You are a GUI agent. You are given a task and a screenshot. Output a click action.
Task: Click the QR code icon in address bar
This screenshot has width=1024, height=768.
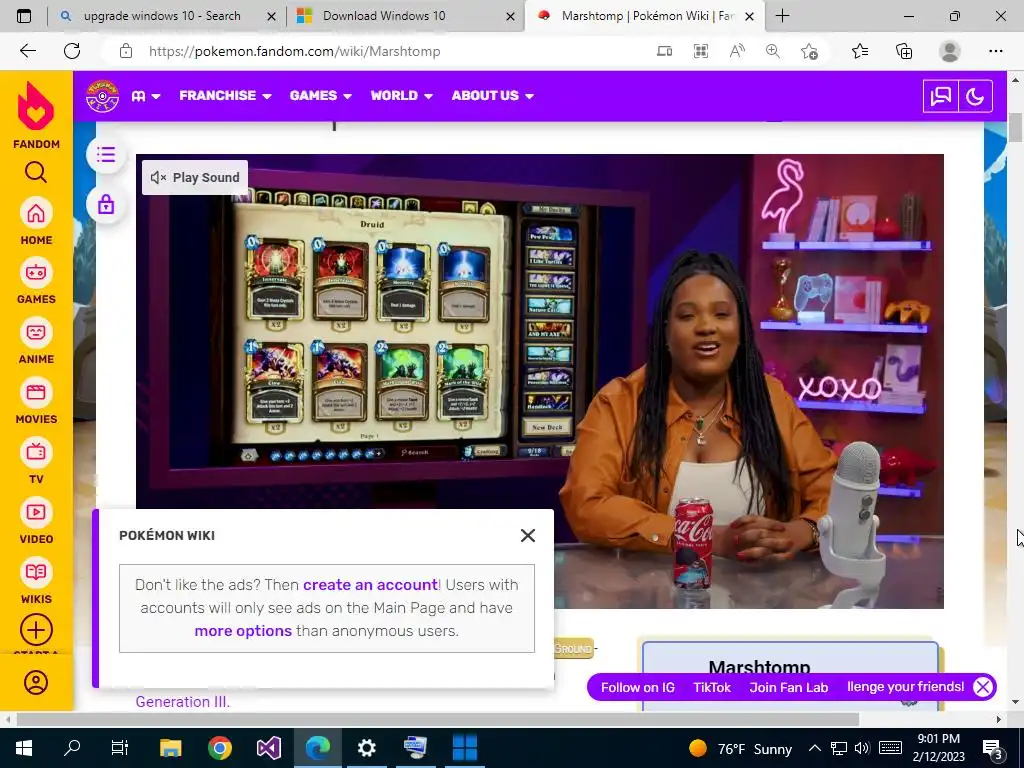point(701,51)
